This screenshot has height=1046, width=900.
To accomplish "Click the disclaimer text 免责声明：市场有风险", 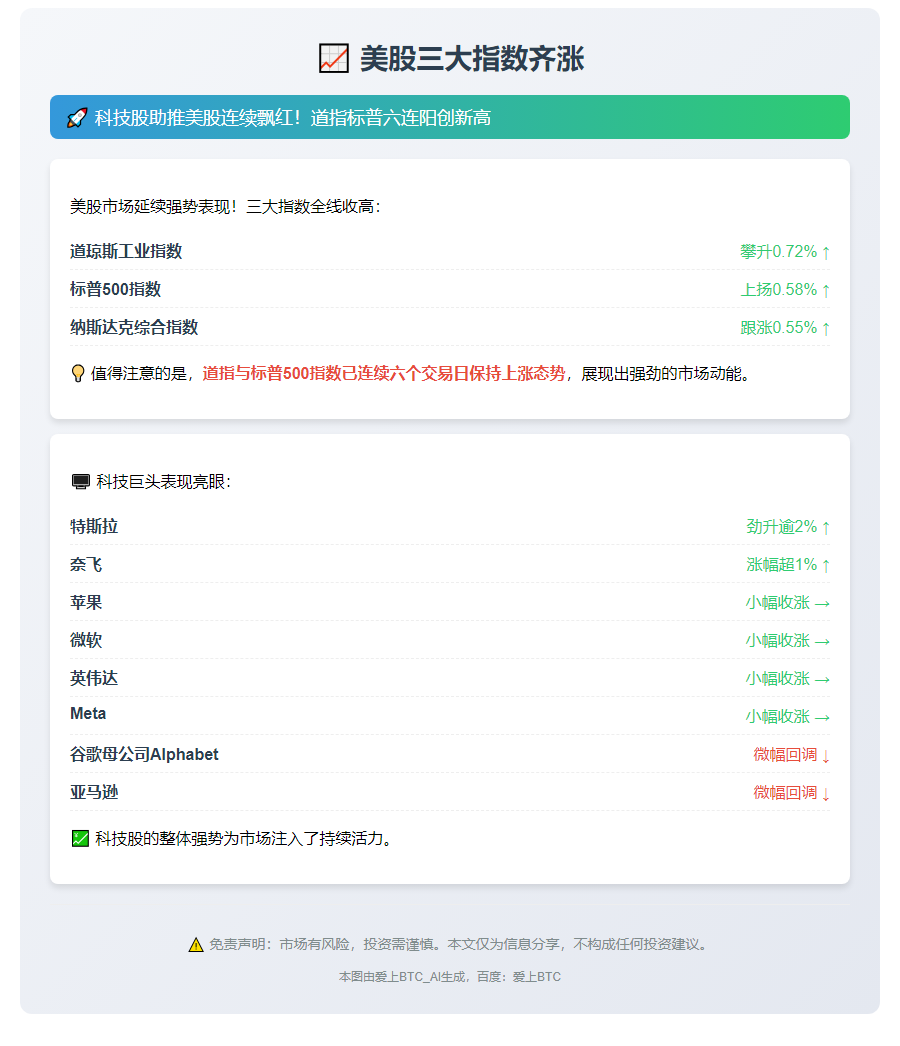I will coord(280,945).
